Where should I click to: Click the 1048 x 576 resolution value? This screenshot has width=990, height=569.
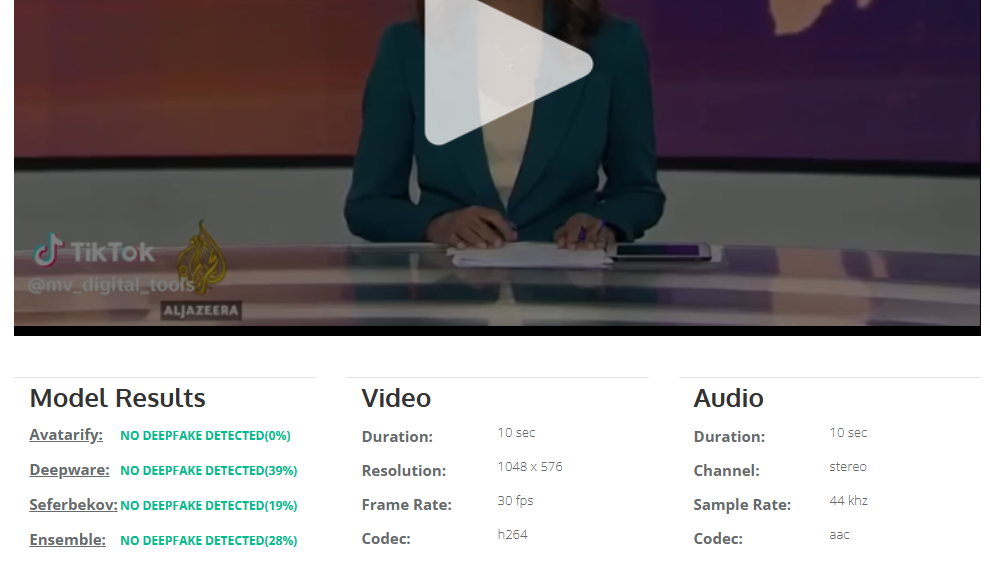click(x=530, y=467)
